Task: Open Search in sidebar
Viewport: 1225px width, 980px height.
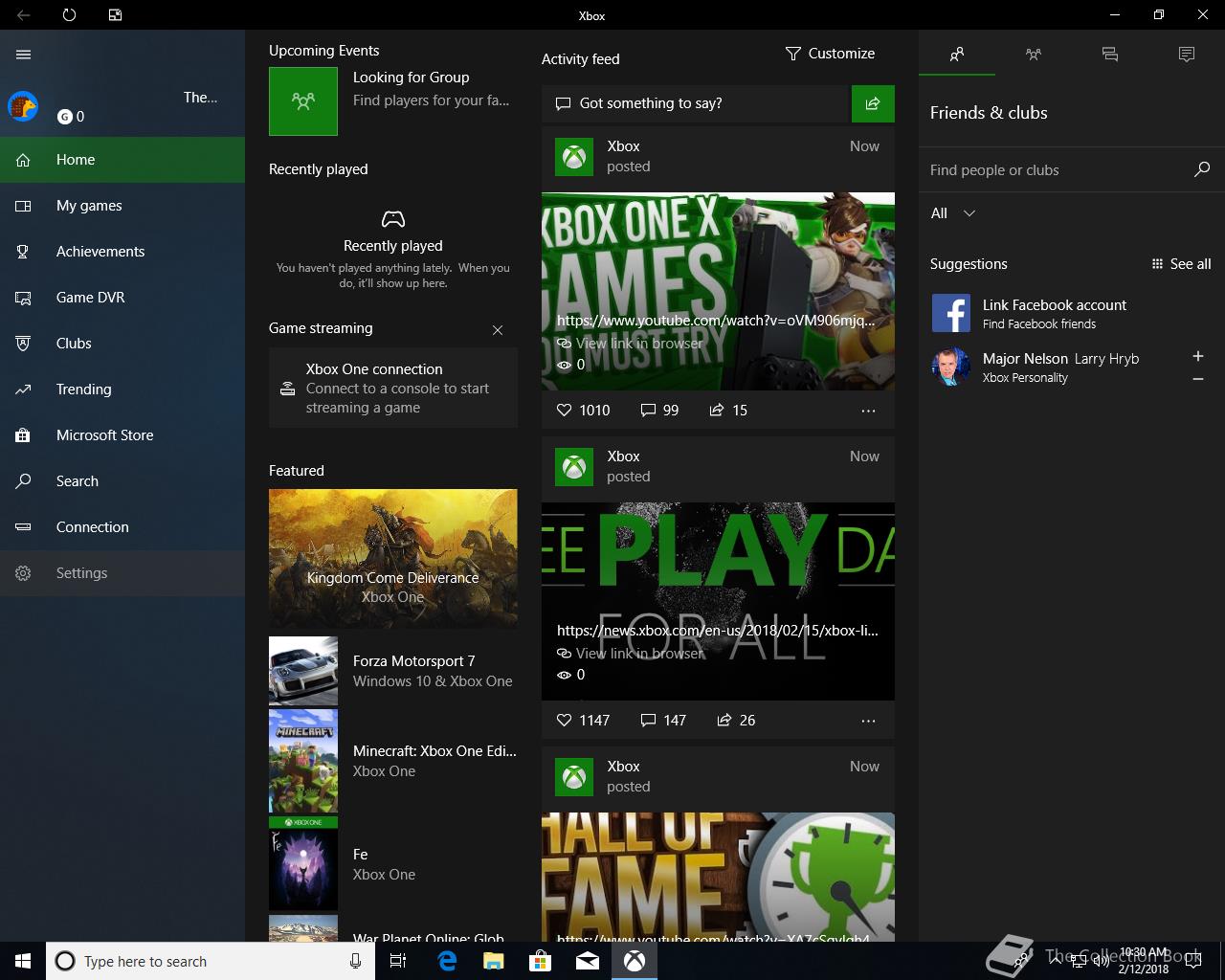Action: click(x=122, y=481)
